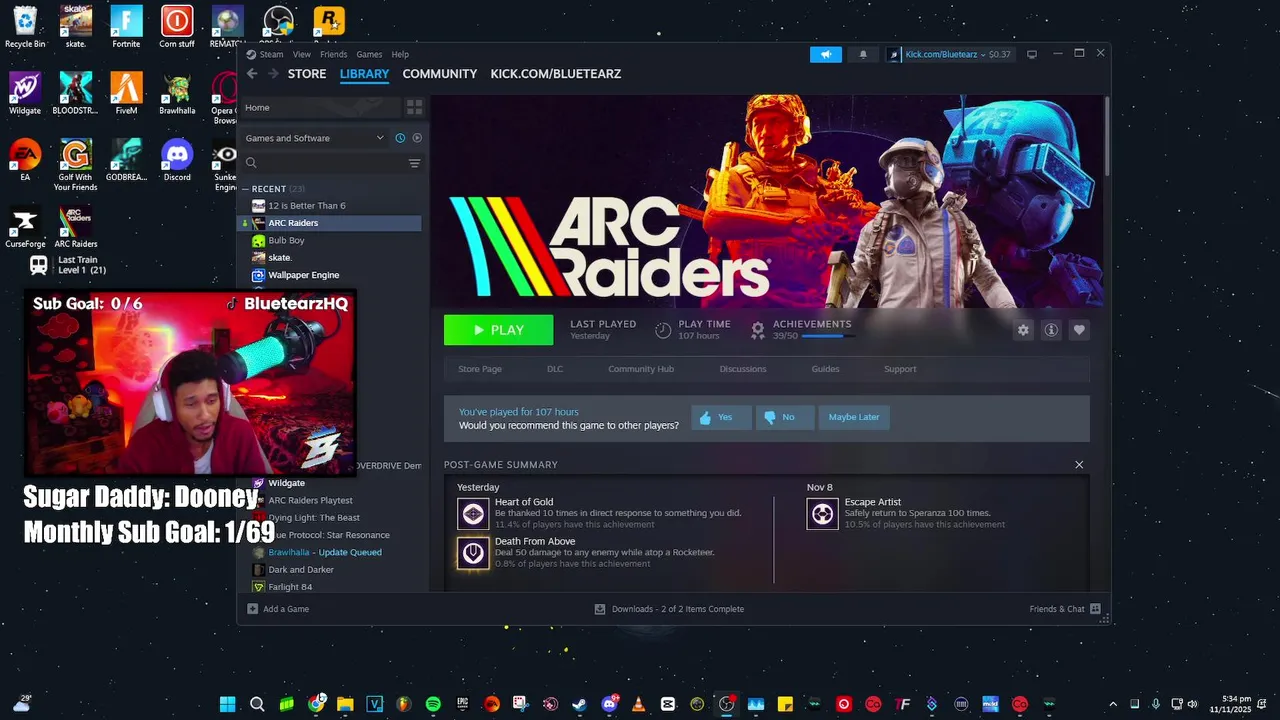Open advanced library filter options icon
This screenshot has height=720, width=1280.
pyautogui.click(x=414, y=163)
